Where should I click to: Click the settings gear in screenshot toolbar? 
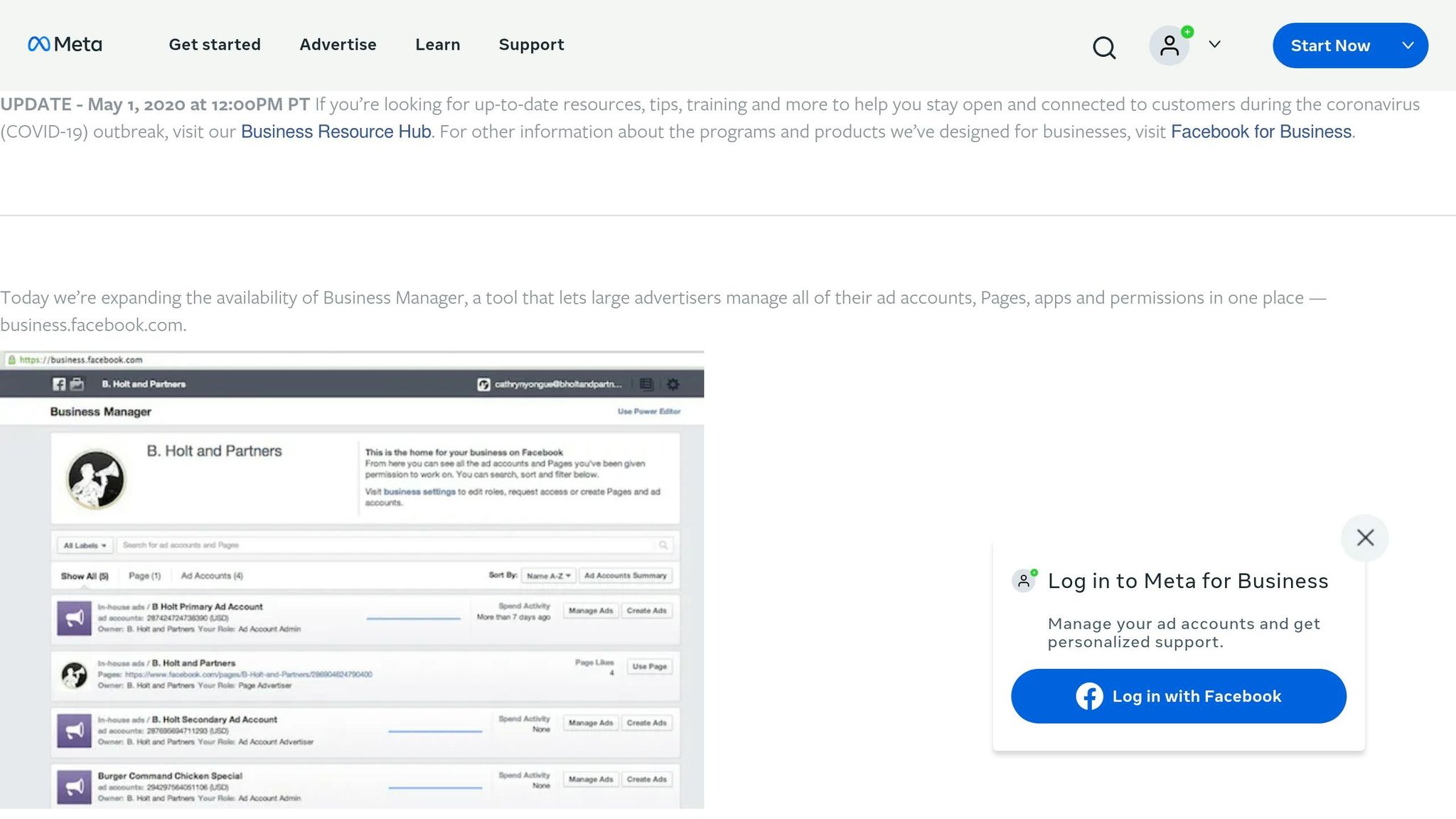(673, 384)
